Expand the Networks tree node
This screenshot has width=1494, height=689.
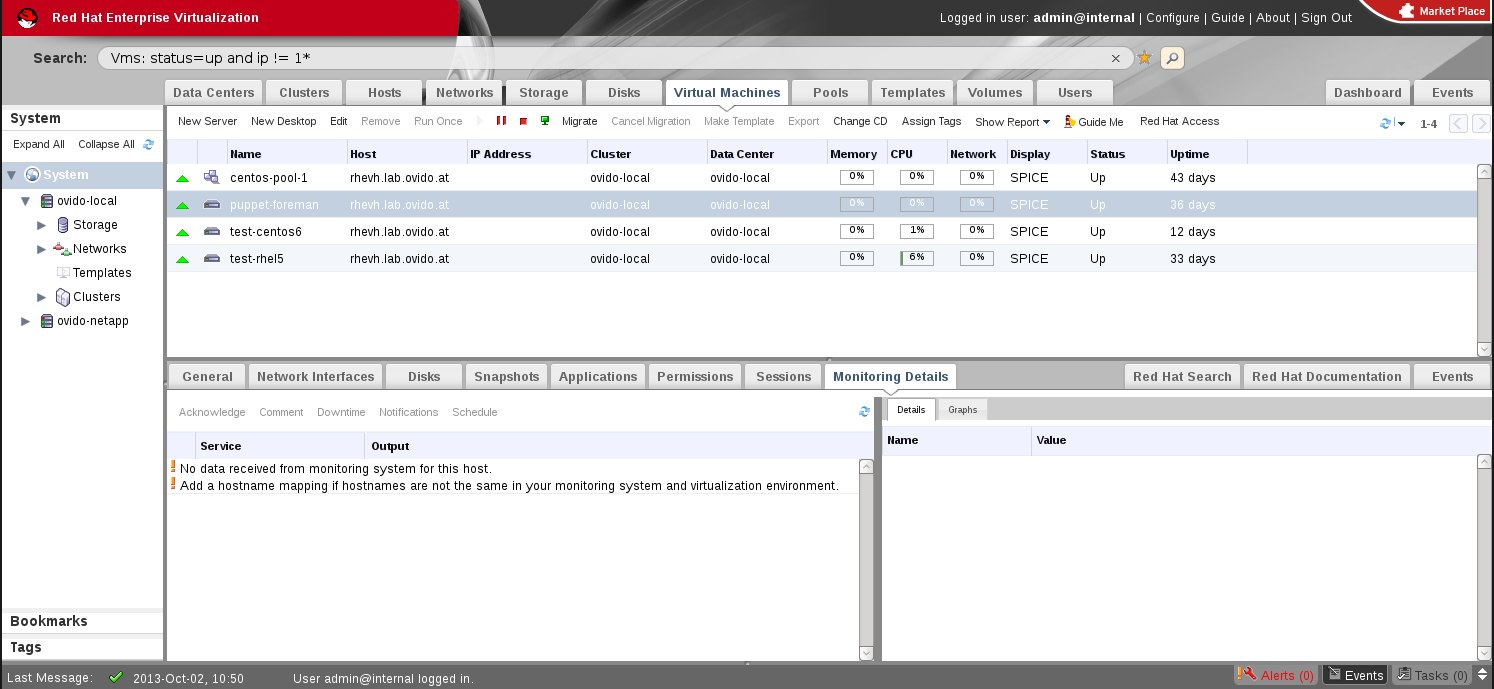click(42, 249)
